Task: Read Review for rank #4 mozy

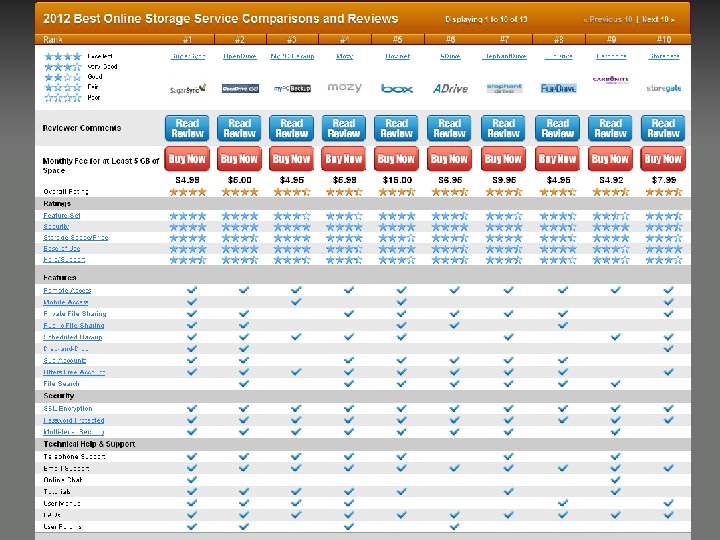Action: click(344, 128)
